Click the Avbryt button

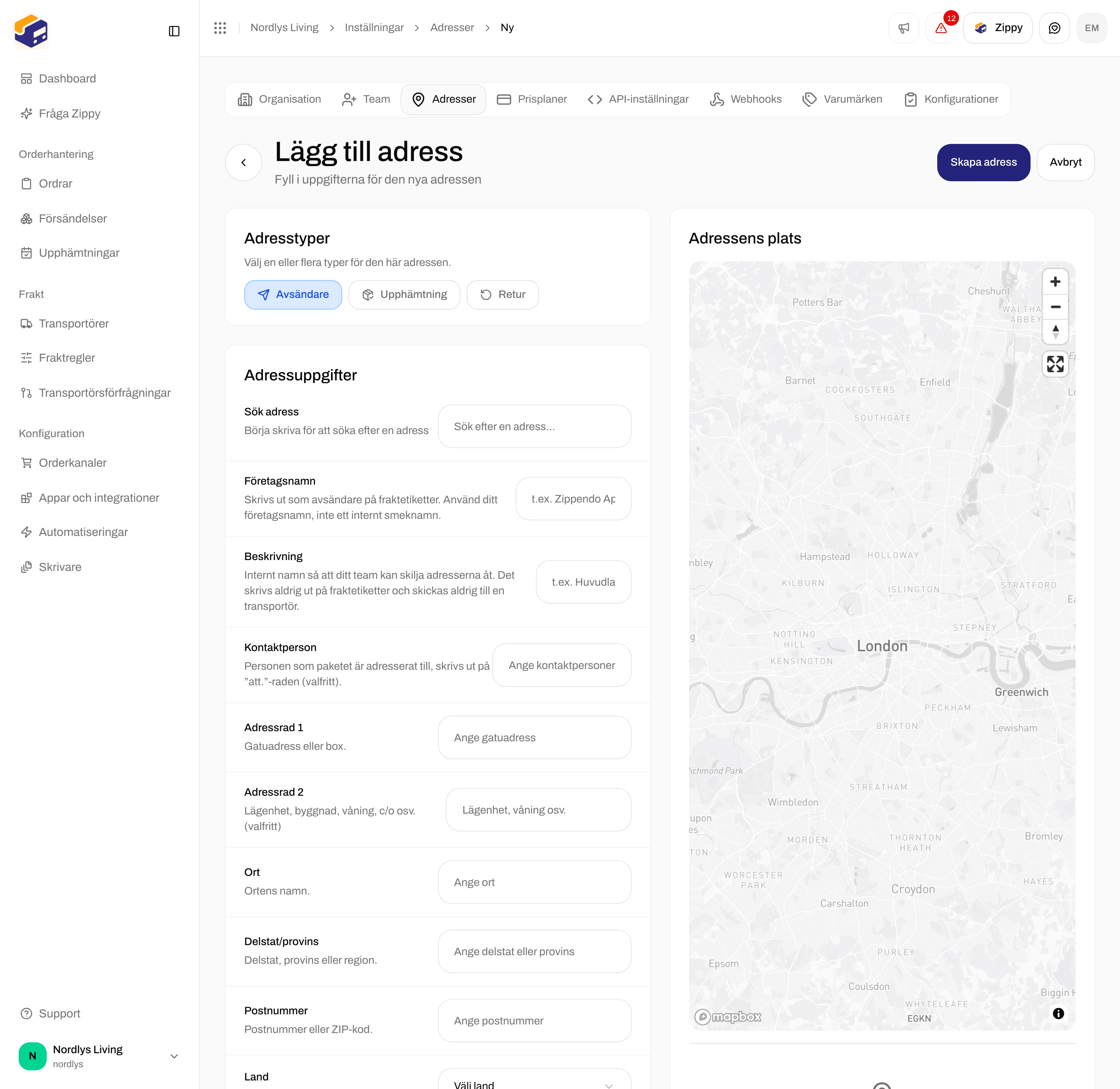click(x=1065, y=163)
